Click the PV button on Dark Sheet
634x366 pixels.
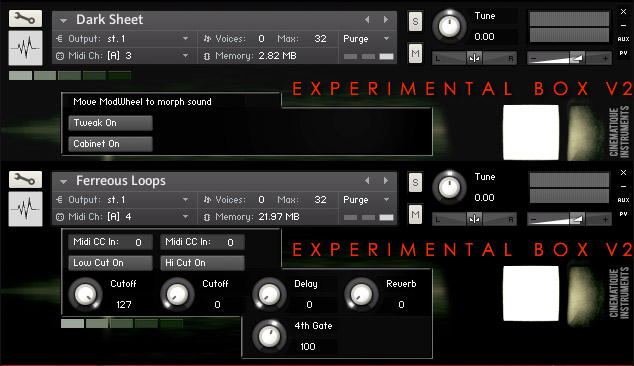(623, 53)
